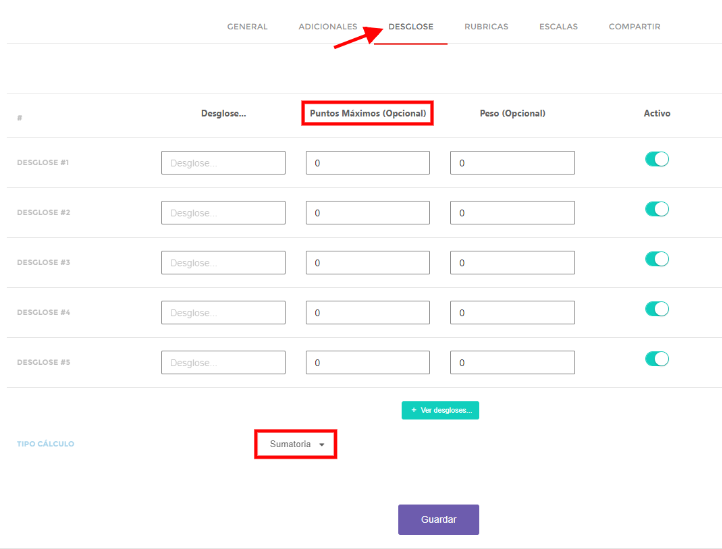
Task: Select Puntos Máximos field for Desglose #2
Action: tap(368, 213)
